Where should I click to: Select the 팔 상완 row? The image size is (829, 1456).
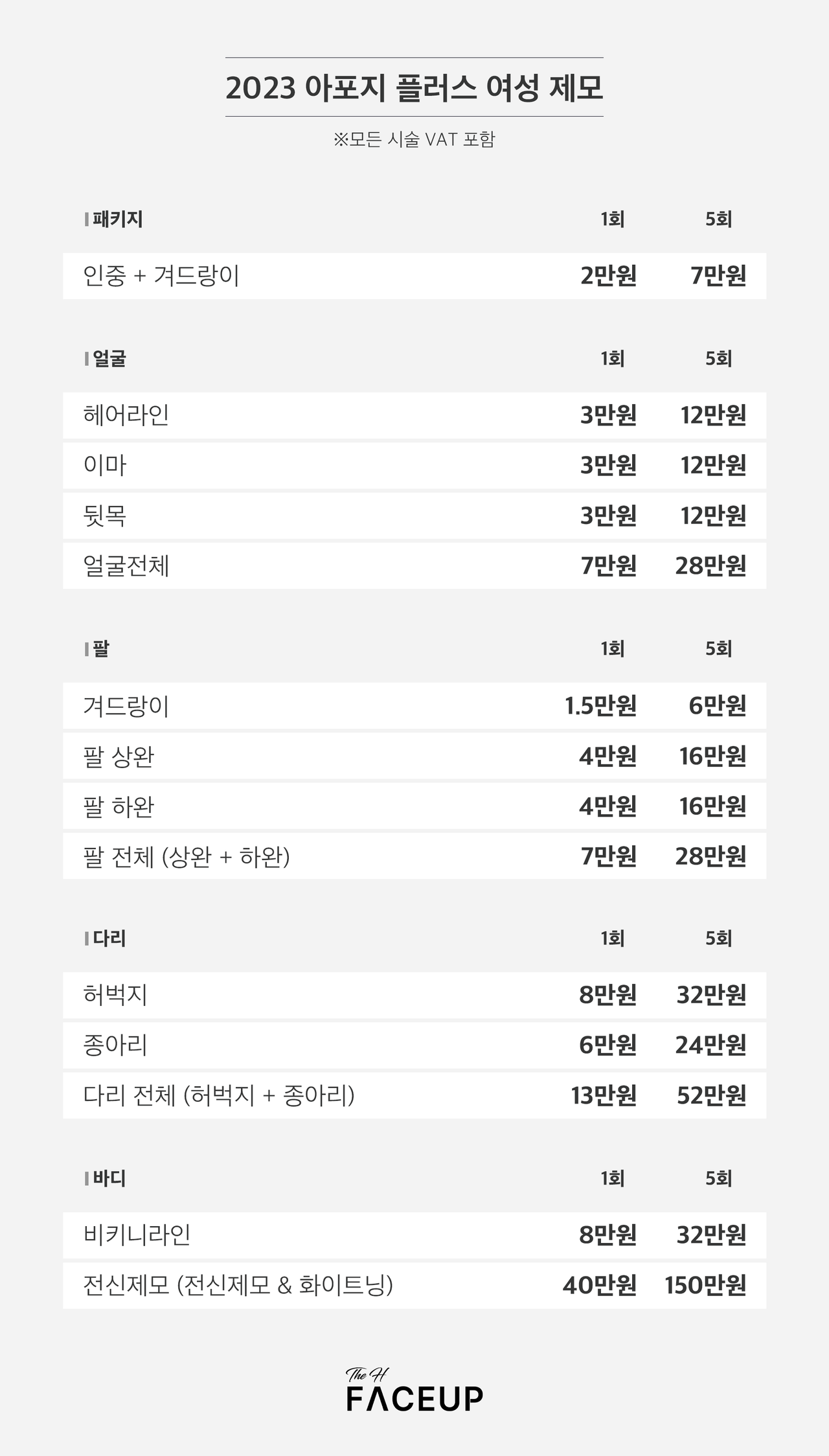click(x=414, y=756)
